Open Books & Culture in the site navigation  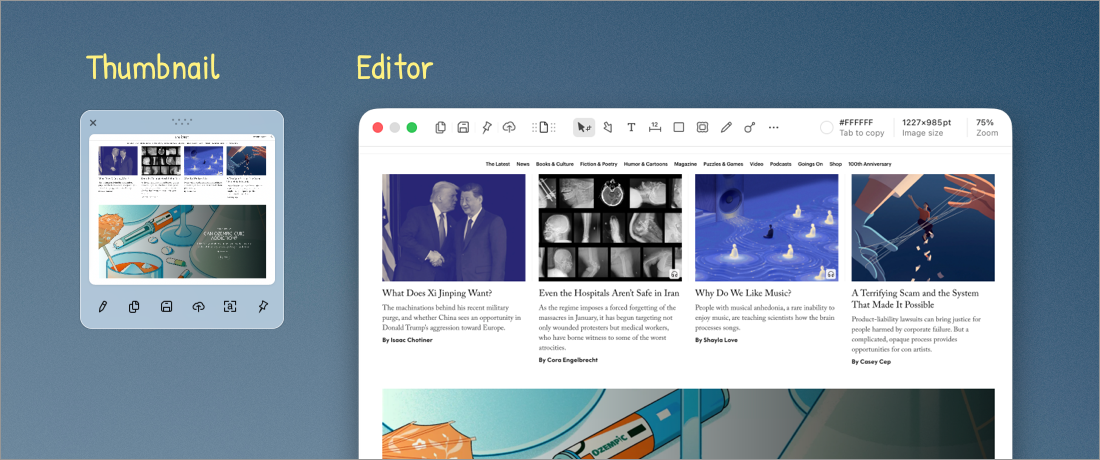click(555, 164)
